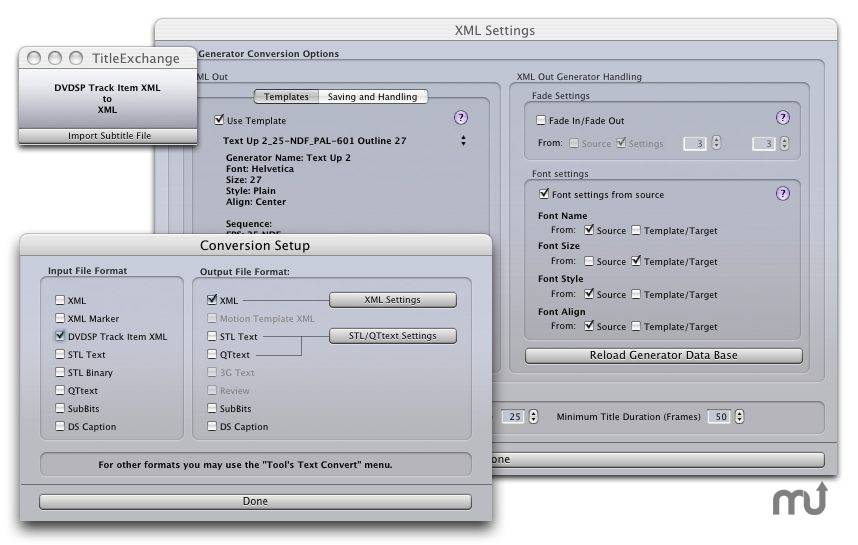This screenshot has width=858, height=545.
Task: Toggle Font Align Source checkbox
Action: coord(589,326)
